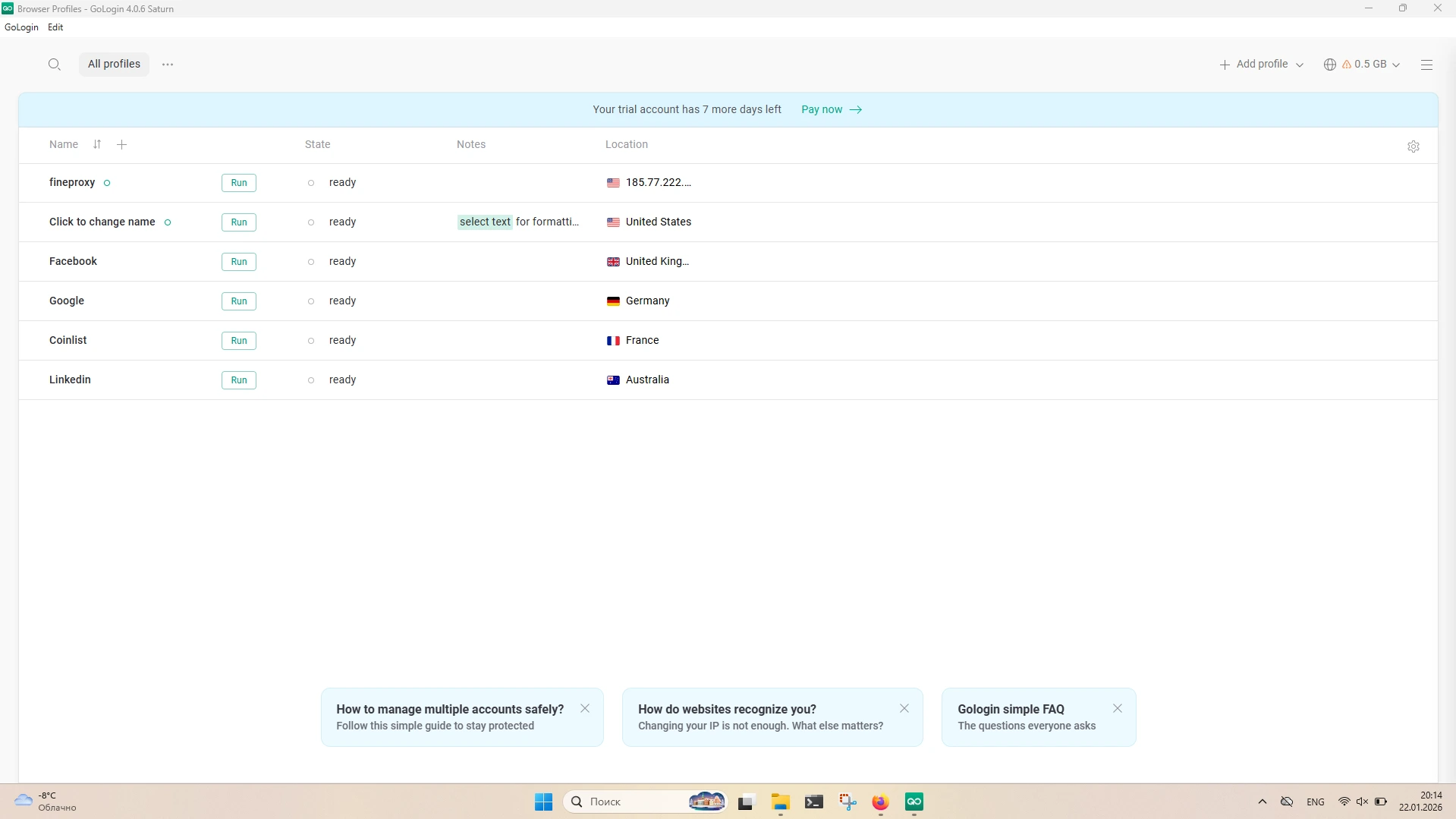Select the Facebook profile name
1456x819 pixels.
(x=73, y=262)
